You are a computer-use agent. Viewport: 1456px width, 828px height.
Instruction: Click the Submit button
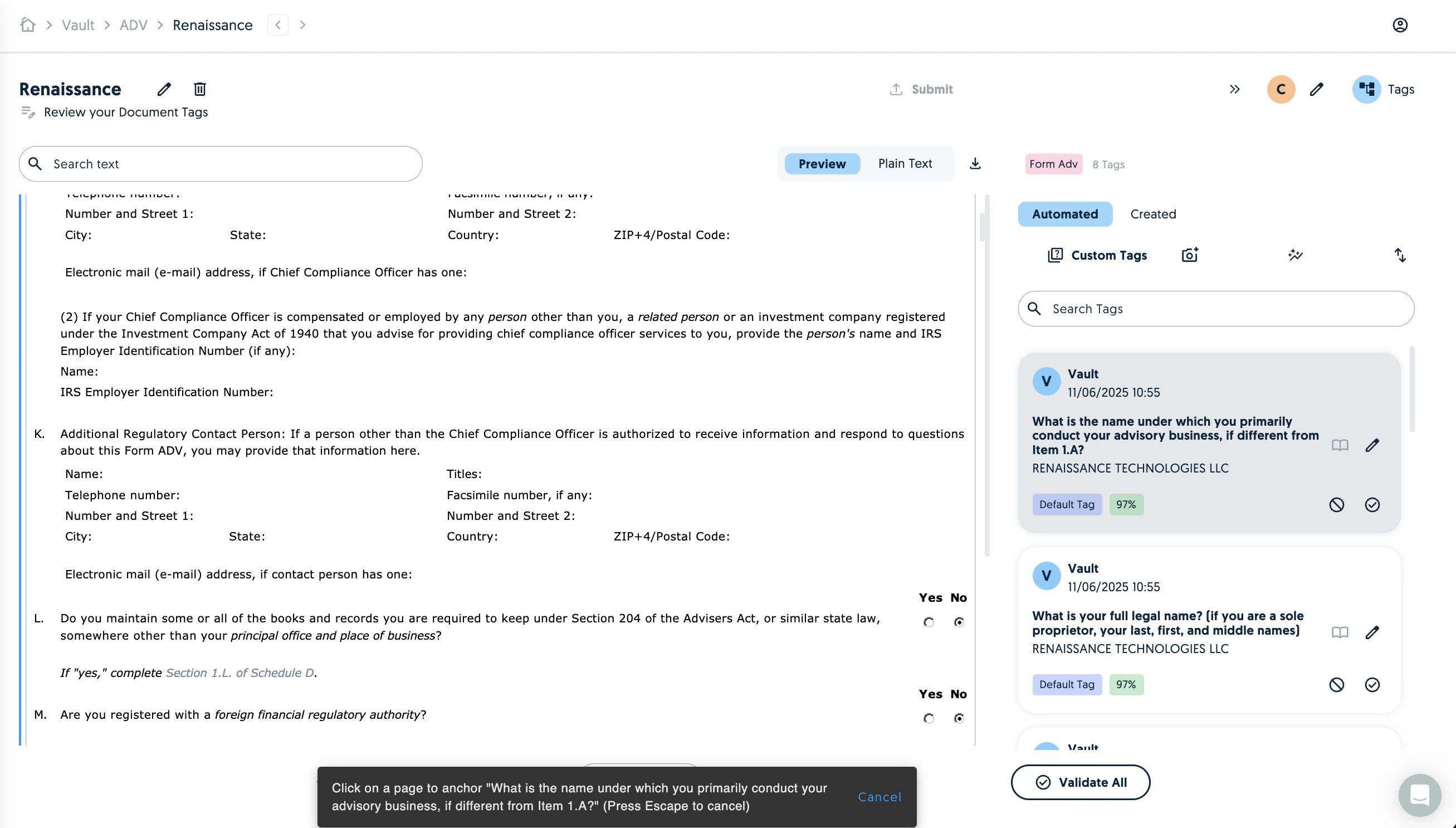tap(921, 89)
